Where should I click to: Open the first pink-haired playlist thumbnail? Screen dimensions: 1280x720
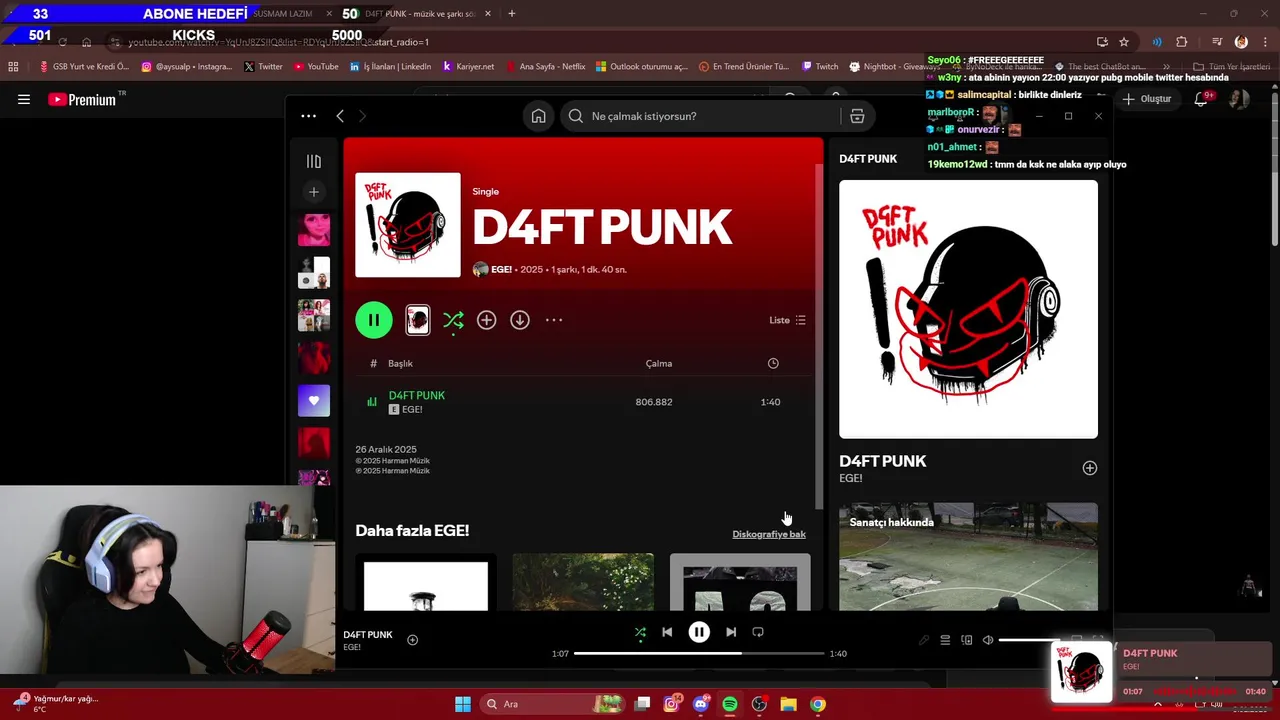[314, 229]
